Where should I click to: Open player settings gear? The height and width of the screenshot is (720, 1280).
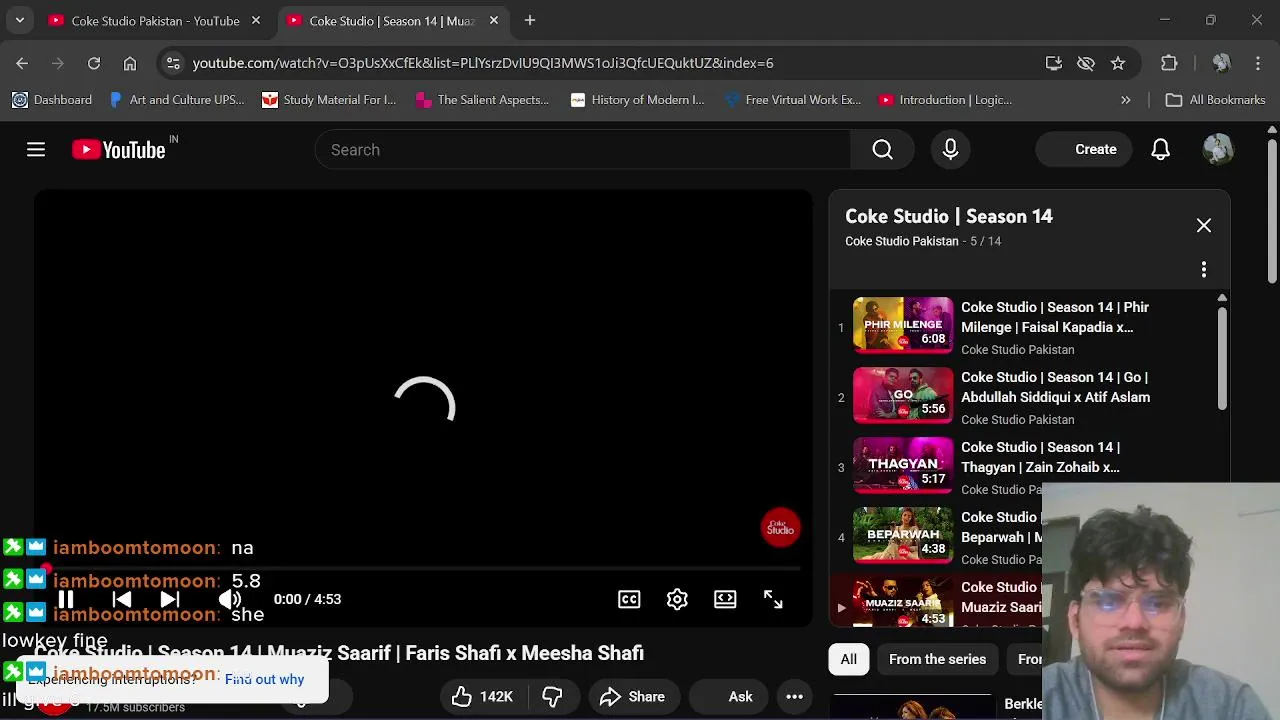(x=677, y=599)
